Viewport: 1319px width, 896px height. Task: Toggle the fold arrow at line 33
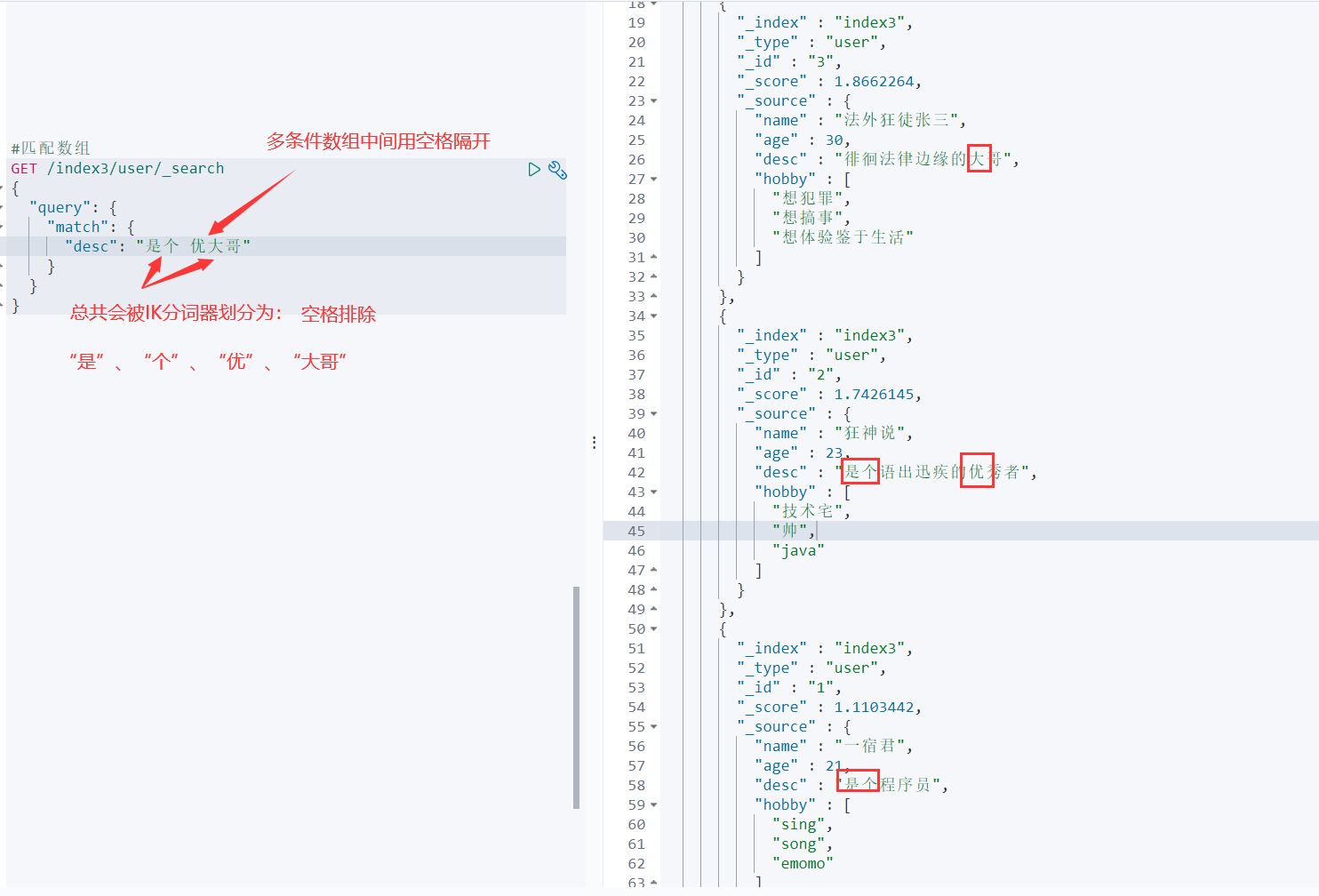(x=654, y=297)
